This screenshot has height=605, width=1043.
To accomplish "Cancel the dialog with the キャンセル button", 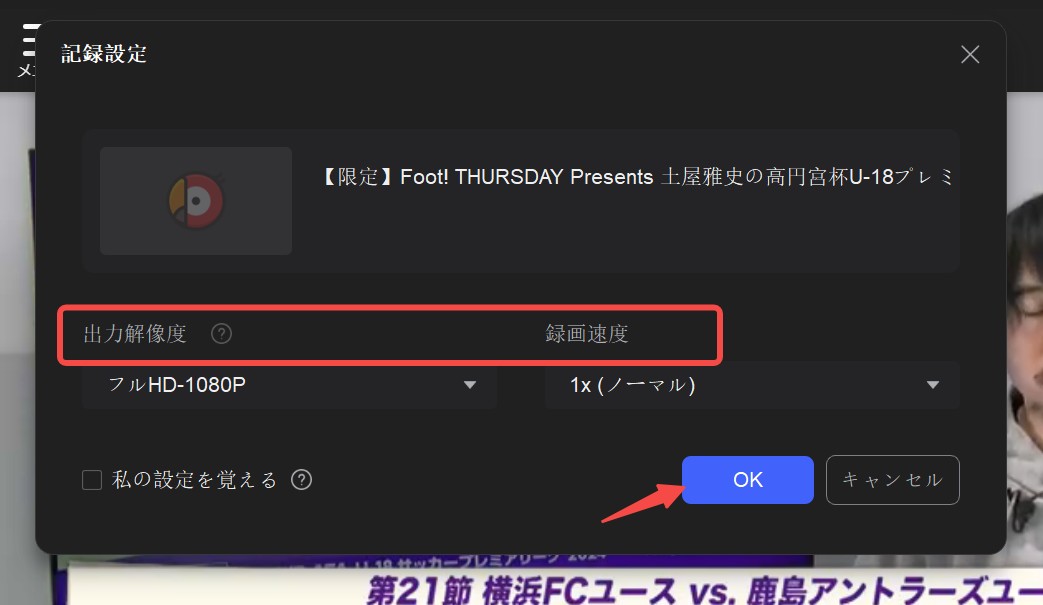I will pos(893,480).
